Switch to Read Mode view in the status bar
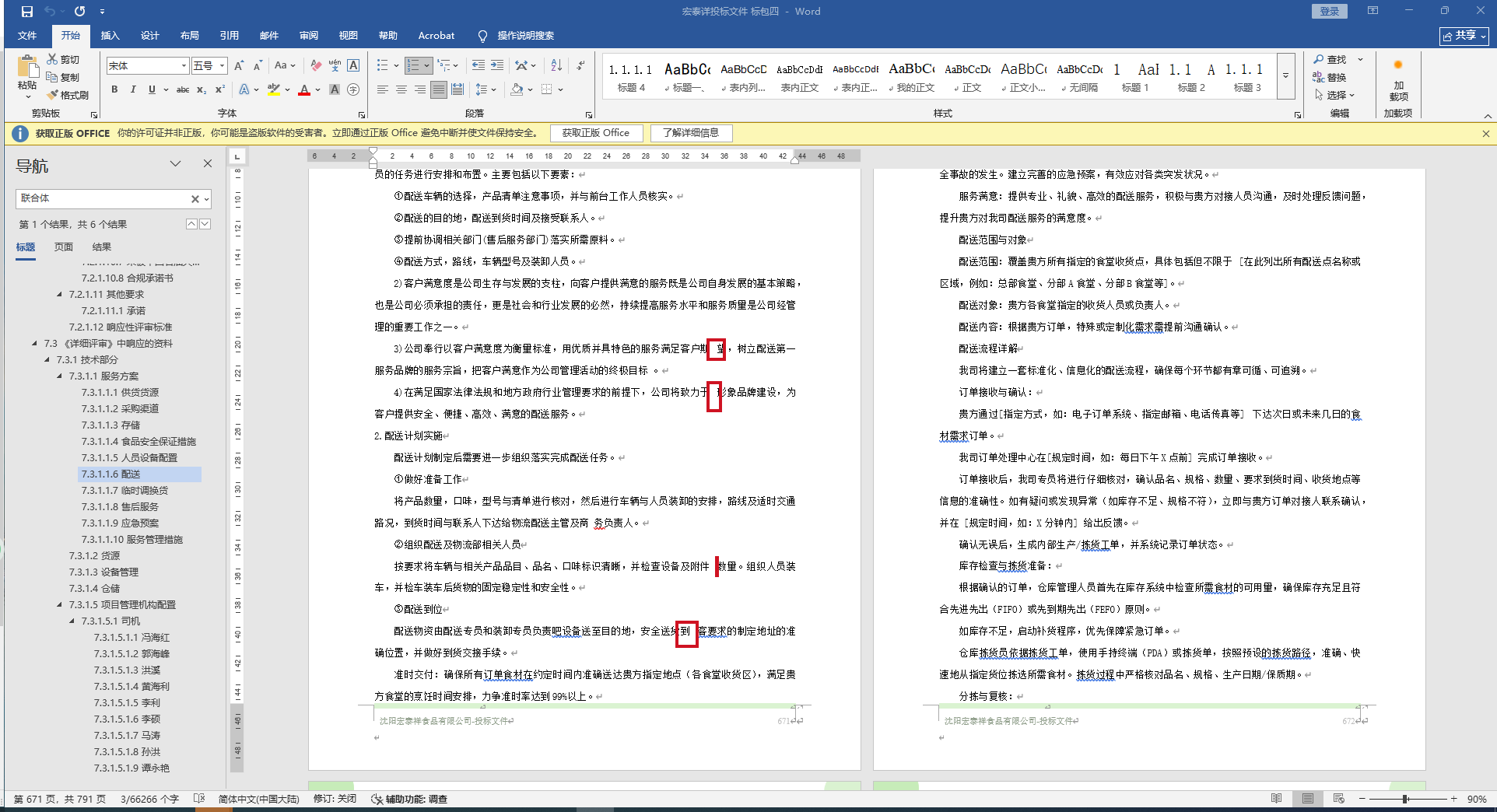1497x812 pixels. pyautogui.click(x=1276, y=799)
